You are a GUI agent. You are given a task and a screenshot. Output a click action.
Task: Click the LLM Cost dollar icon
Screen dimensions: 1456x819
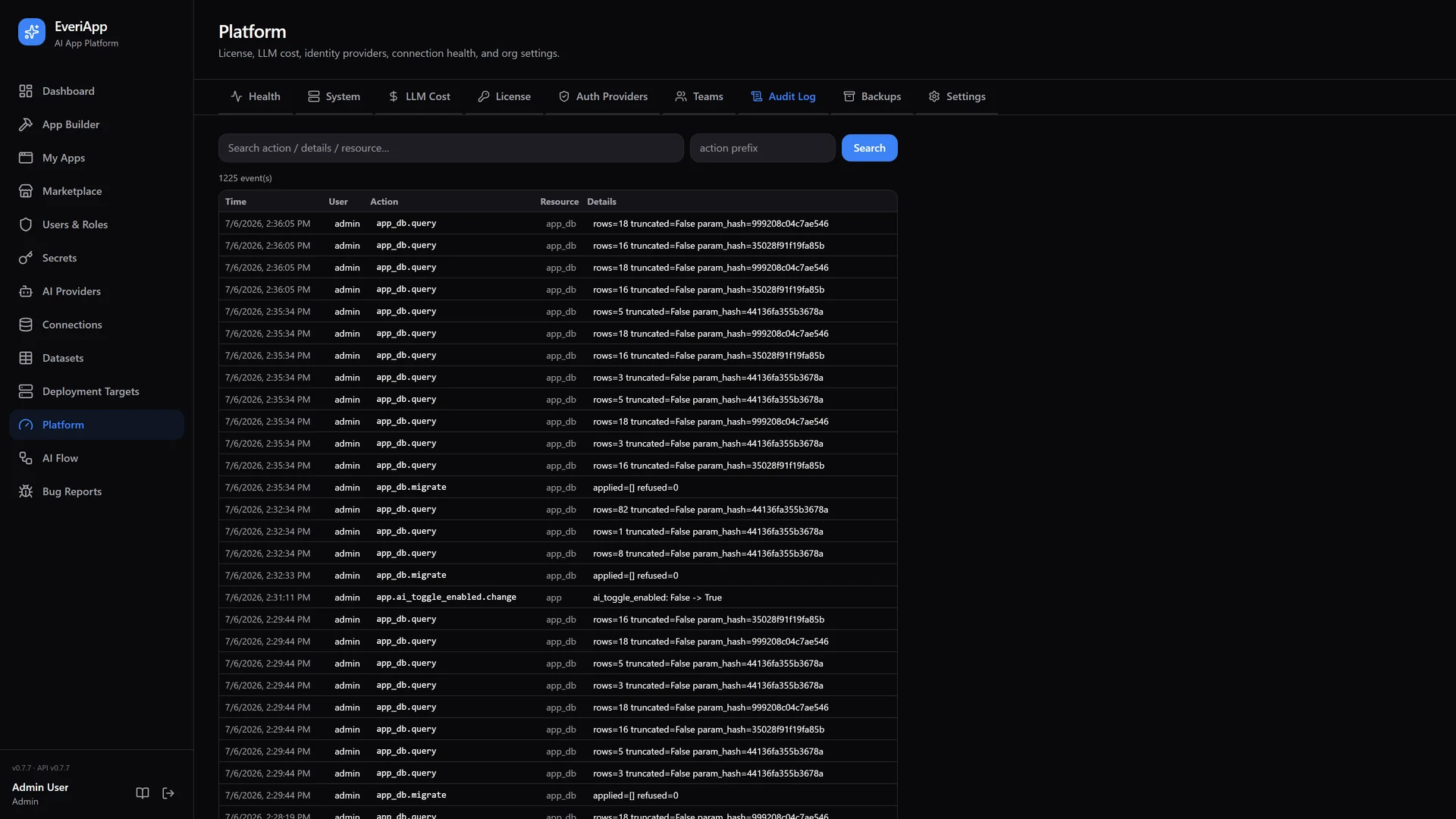394,96
